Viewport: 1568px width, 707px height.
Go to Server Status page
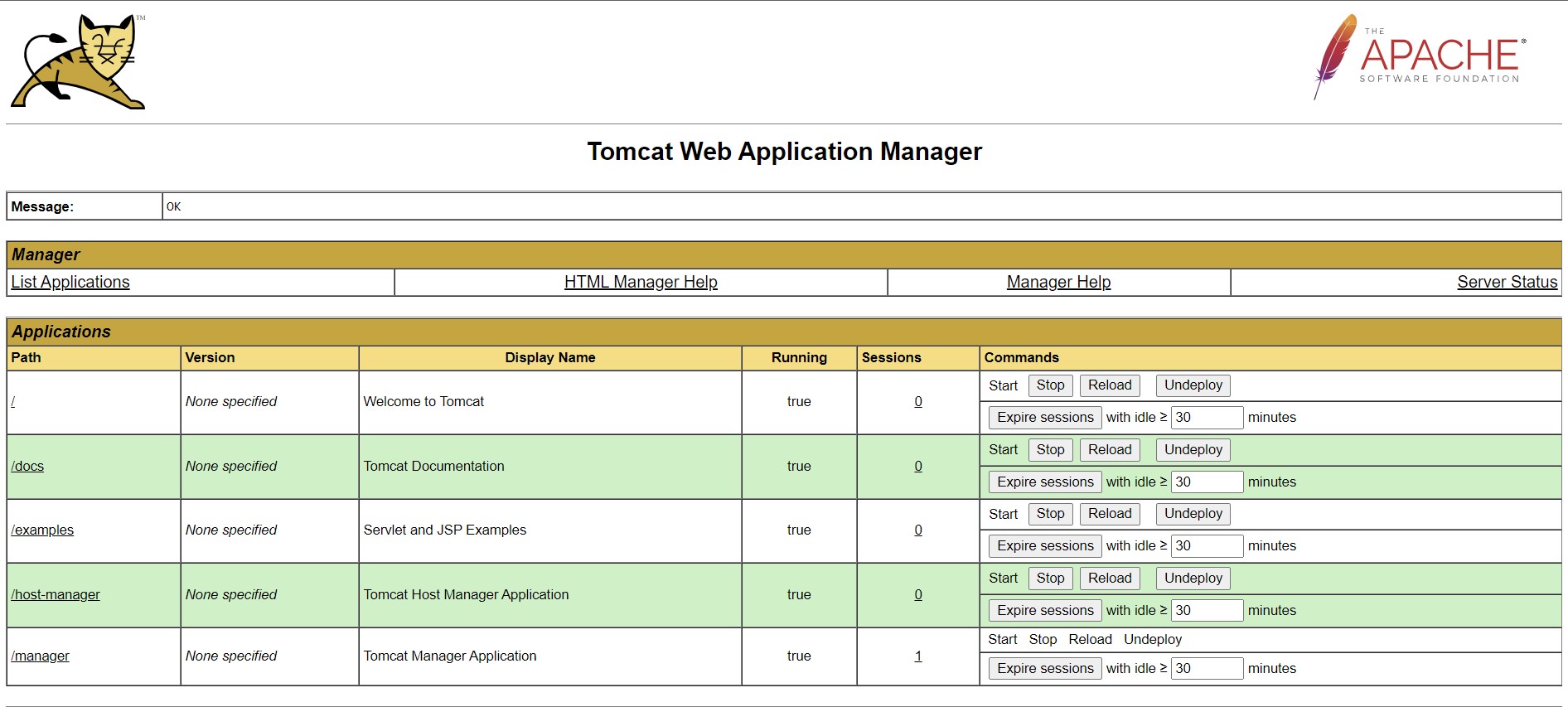pos(1507,282)
